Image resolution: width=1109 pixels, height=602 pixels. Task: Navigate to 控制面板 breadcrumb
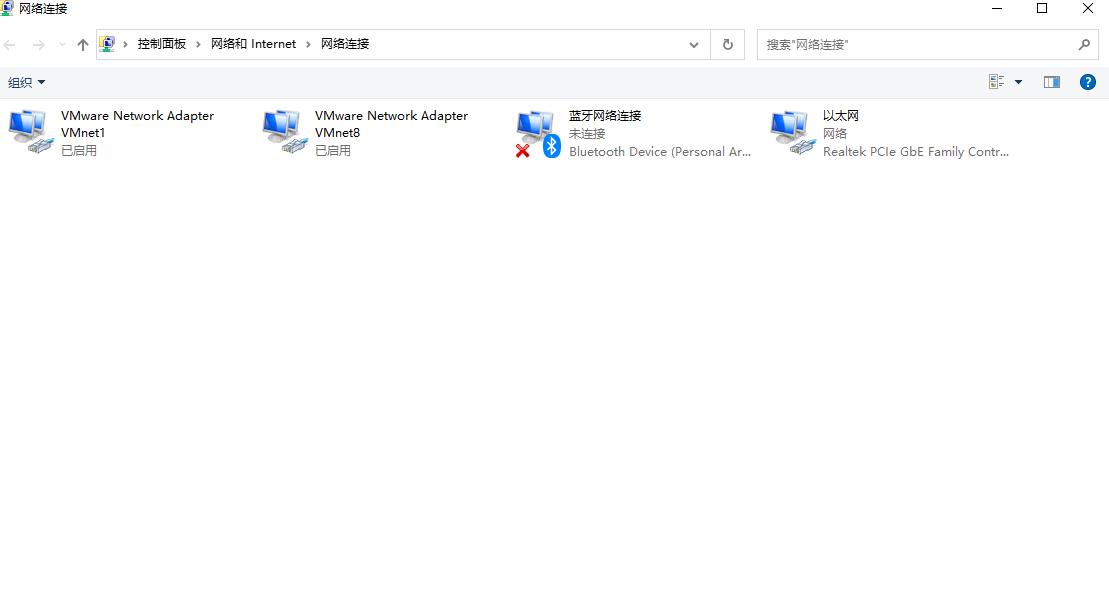pyautogui.click(x=162, y=44)
